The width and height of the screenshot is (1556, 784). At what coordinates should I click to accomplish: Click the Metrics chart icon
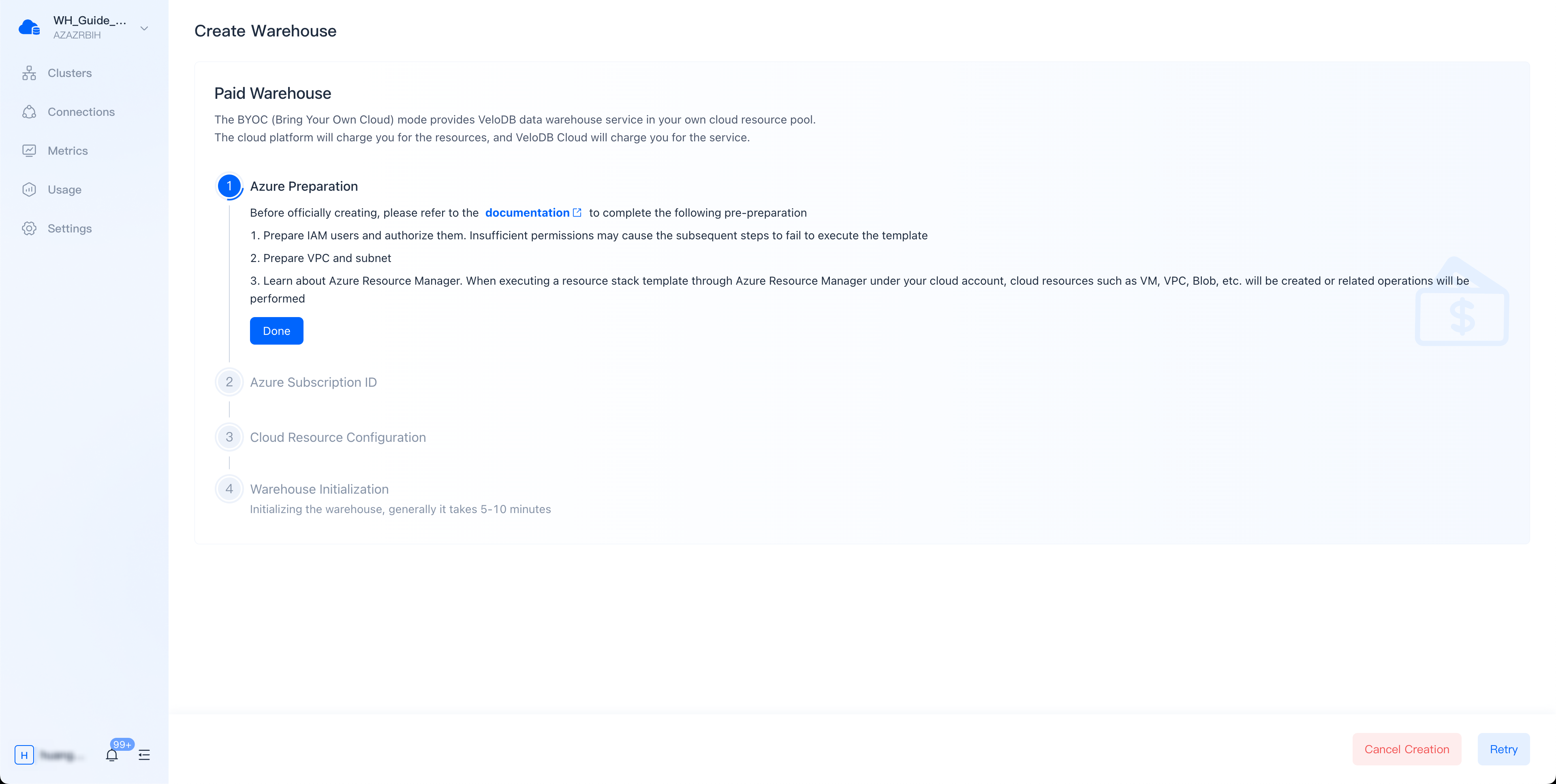[x=29, y=151]
